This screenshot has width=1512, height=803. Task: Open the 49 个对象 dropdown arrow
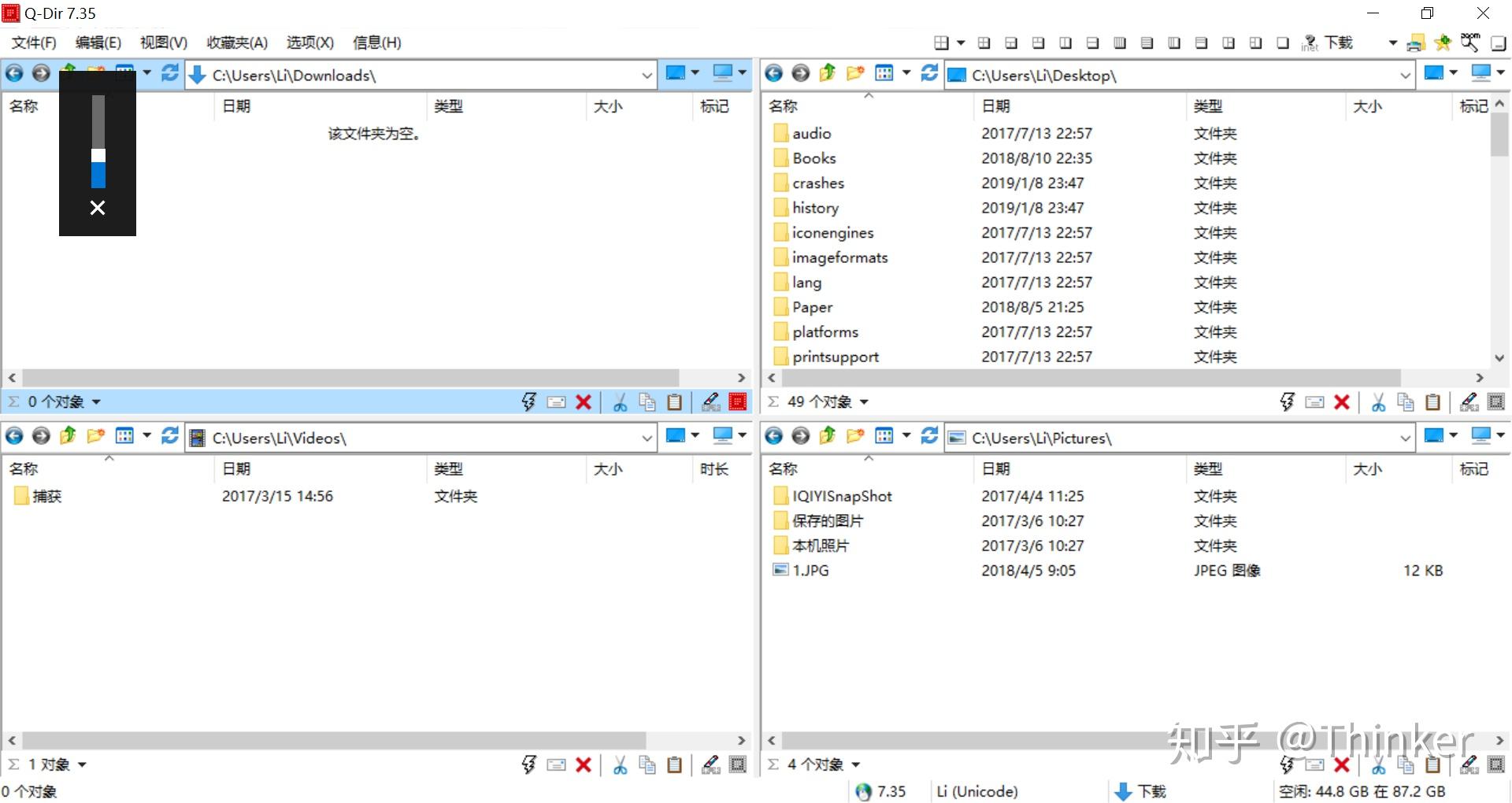click(864, 402)
